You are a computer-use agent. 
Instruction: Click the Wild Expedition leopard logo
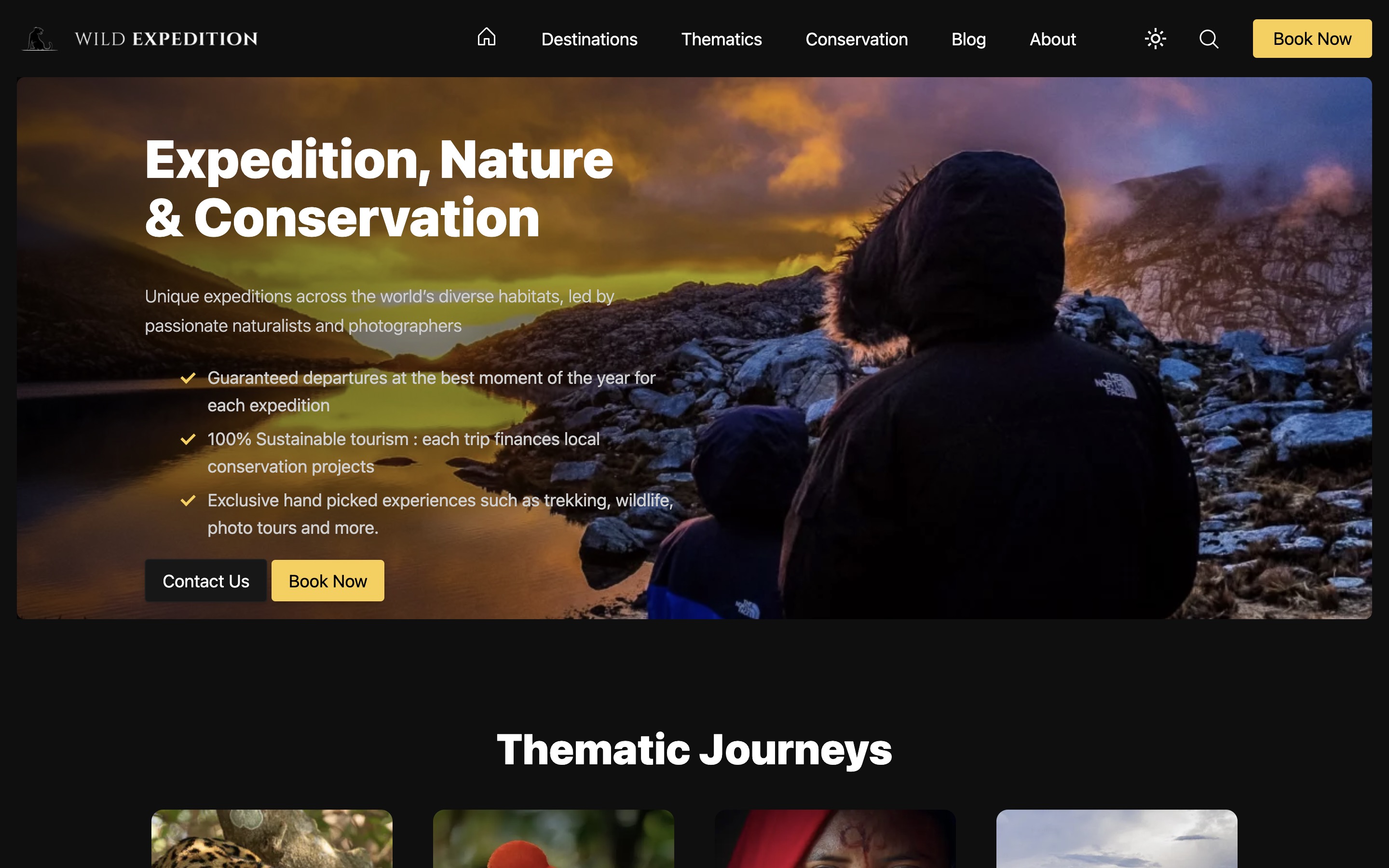[x=40, y=39]
